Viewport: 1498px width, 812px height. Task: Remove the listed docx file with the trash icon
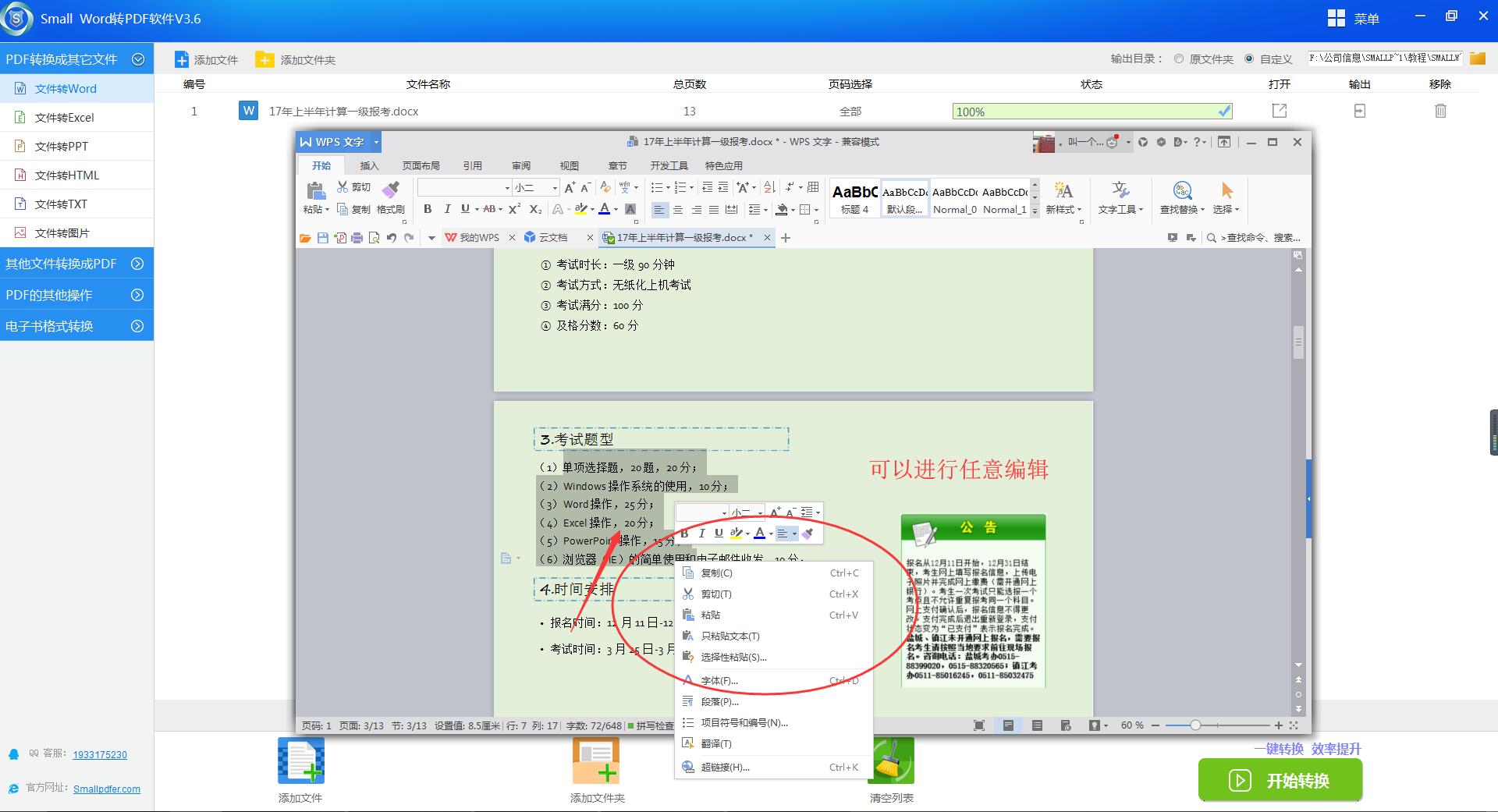click(x=1440, y=111)
